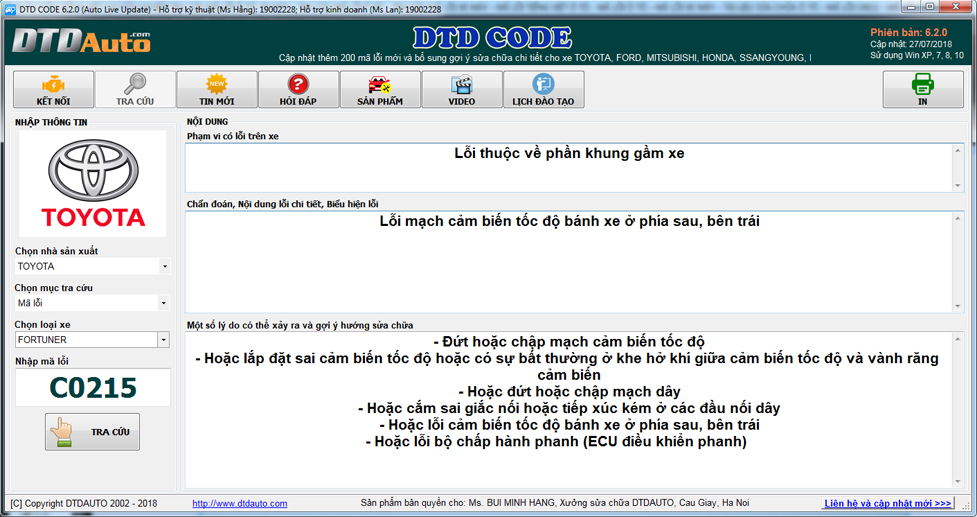Select the TRA CỨU magnifier toolbar tab
Image resolution: width=977 pixels, height=517 pixels.
coord(135,90)
